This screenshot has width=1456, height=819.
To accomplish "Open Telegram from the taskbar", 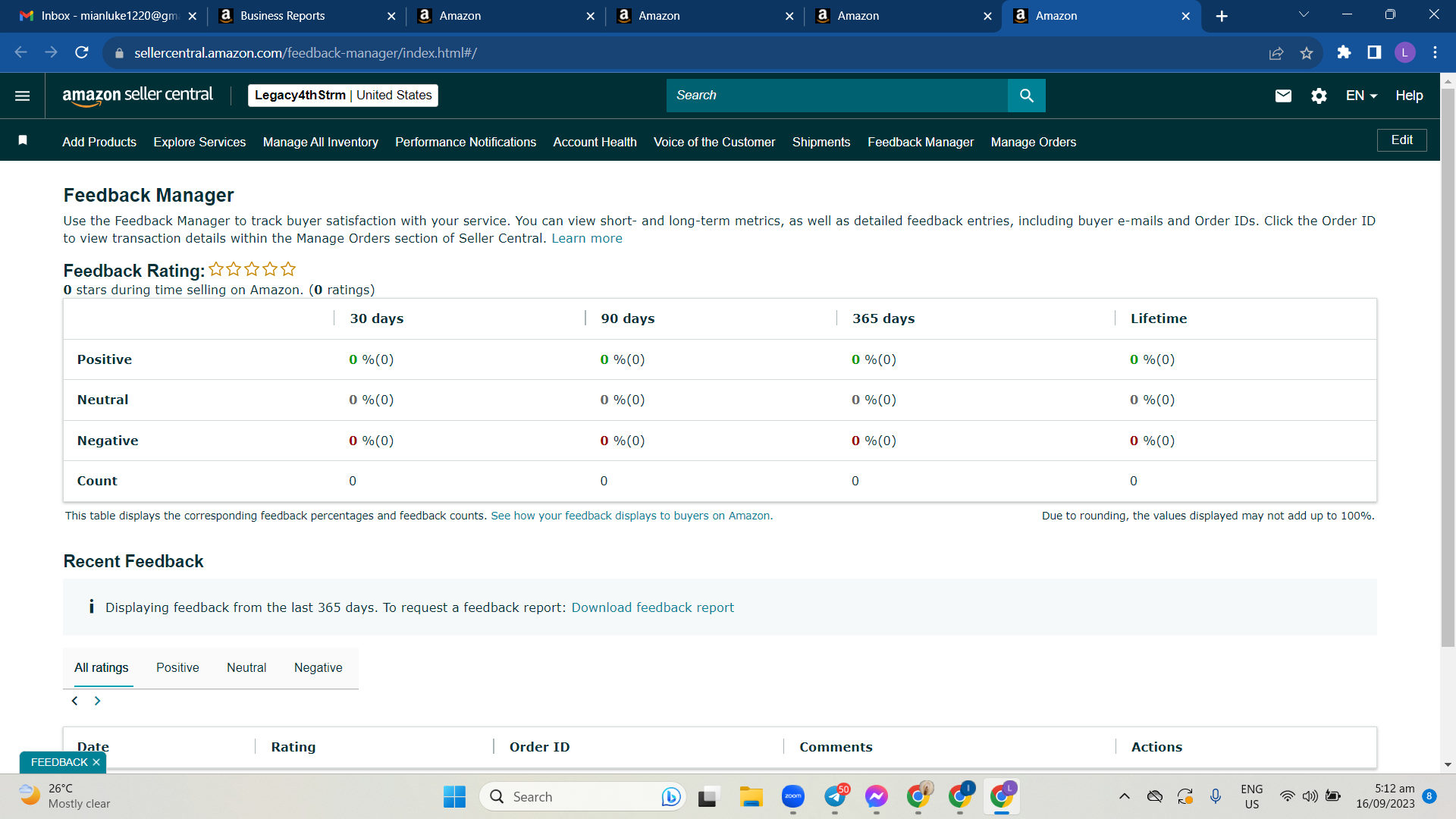I will 835,796.
